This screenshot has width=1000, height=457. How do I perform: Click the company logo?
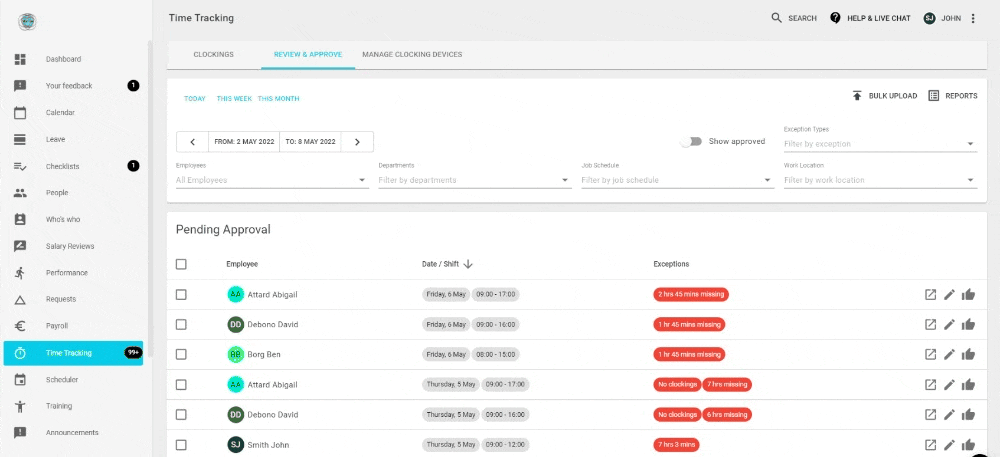click(x=27, y=22)
